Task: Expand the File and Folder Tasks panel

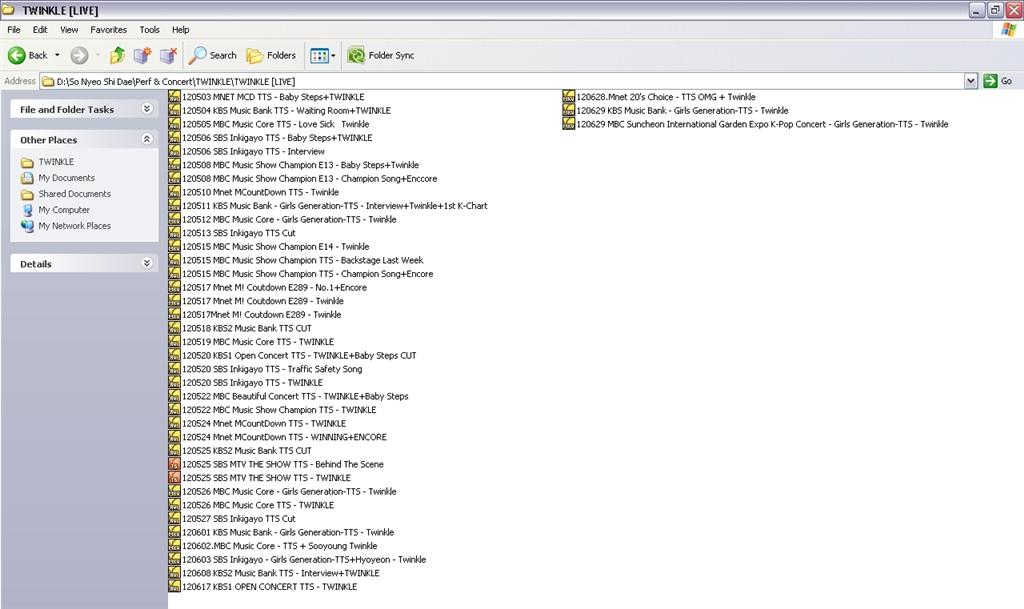Action: click(147, 109)
